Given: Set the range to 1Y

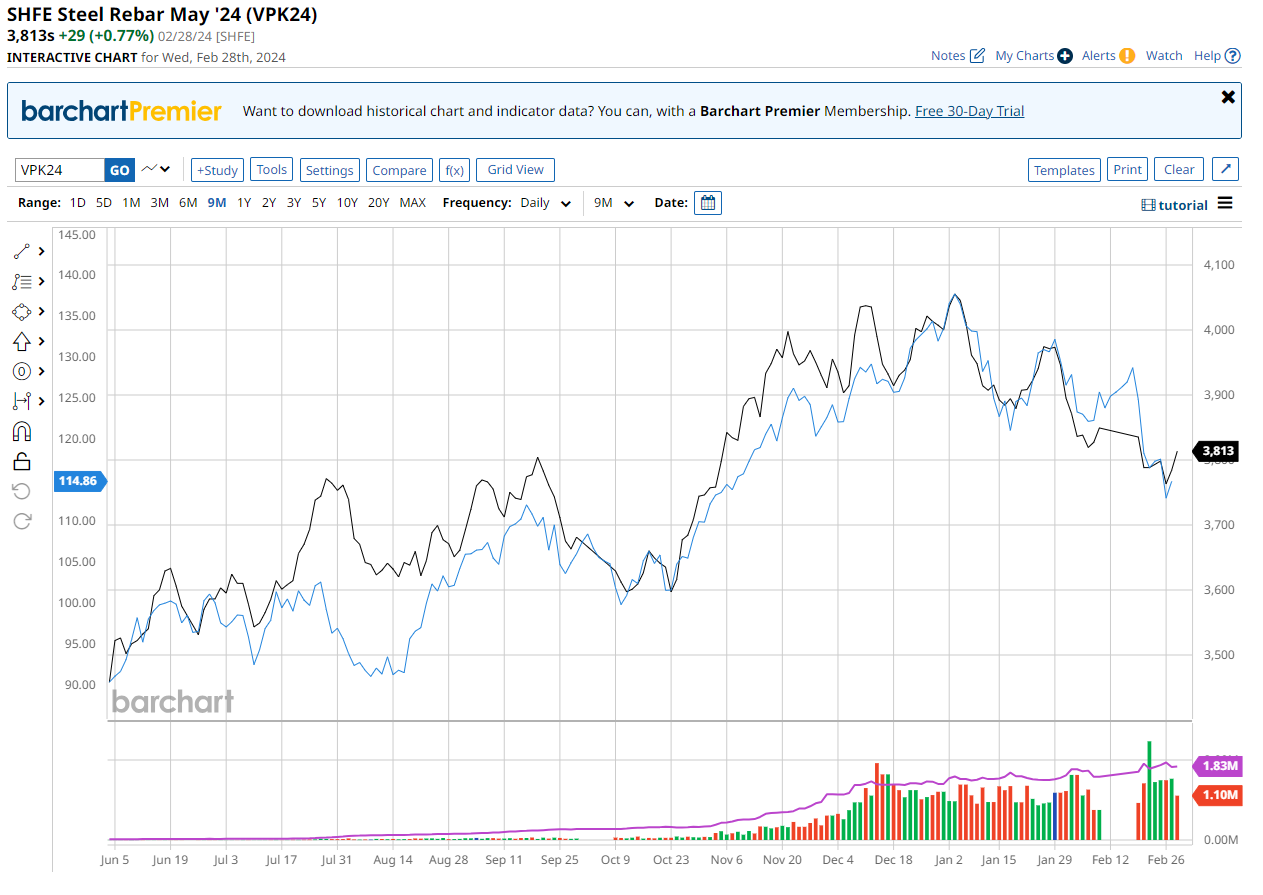Looking at the screenshot, I should point(243,203).
